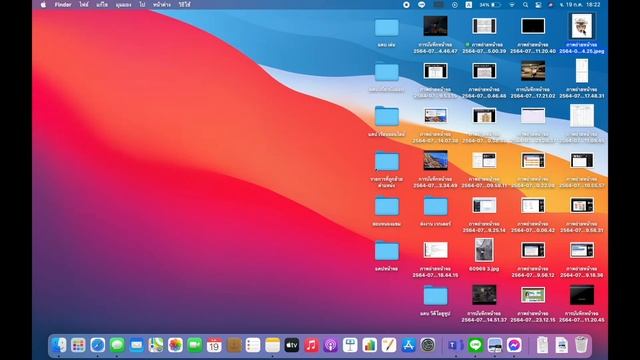Open the Control Center in menu bar
This screenshot has height=360, width=640.
click(x=538, y=4)
